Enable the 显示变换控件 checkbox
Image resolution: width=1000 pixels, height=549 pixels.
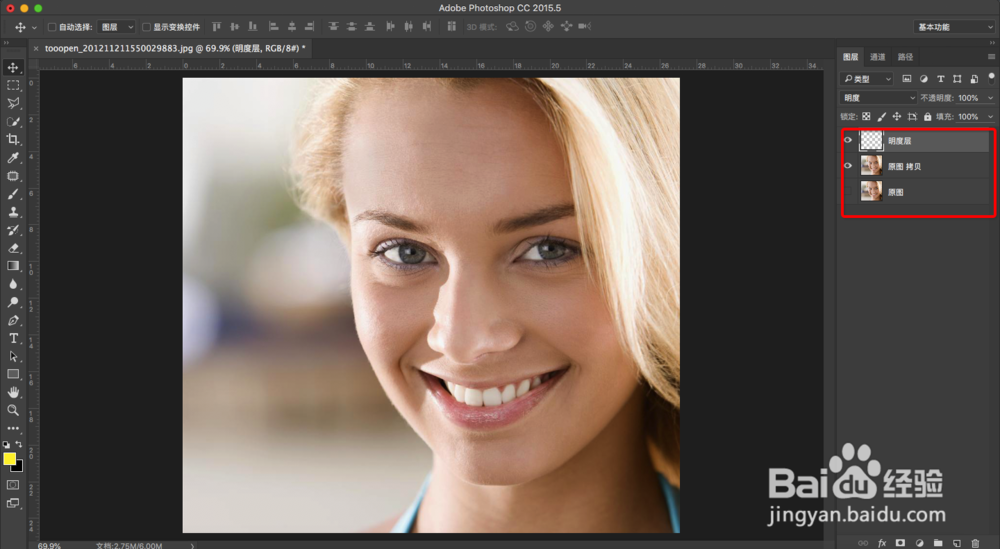pos(147,27)
